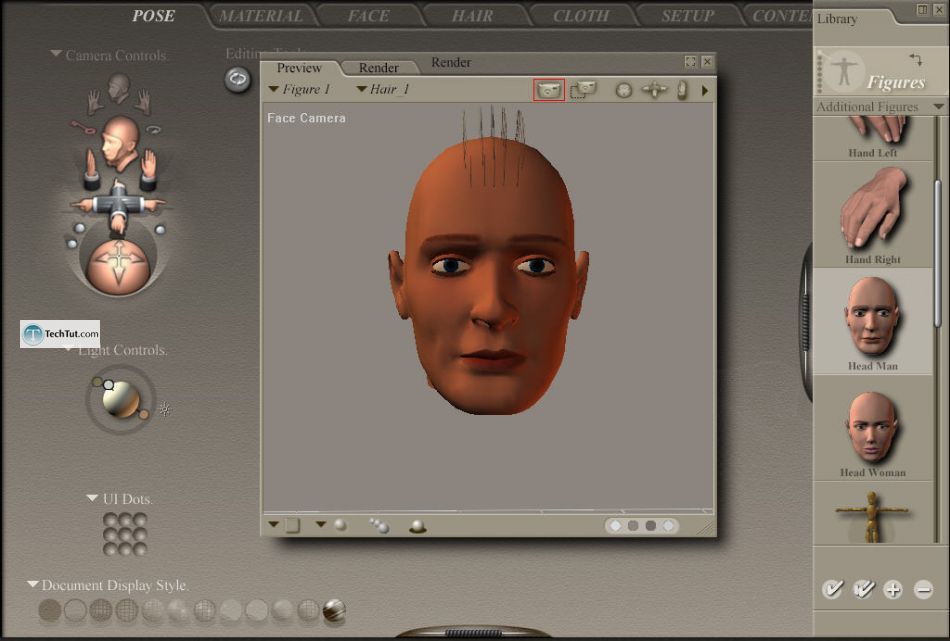Click the first UI dot in top row
This screenshot has width=950, height=641.
tap(110, 520)
